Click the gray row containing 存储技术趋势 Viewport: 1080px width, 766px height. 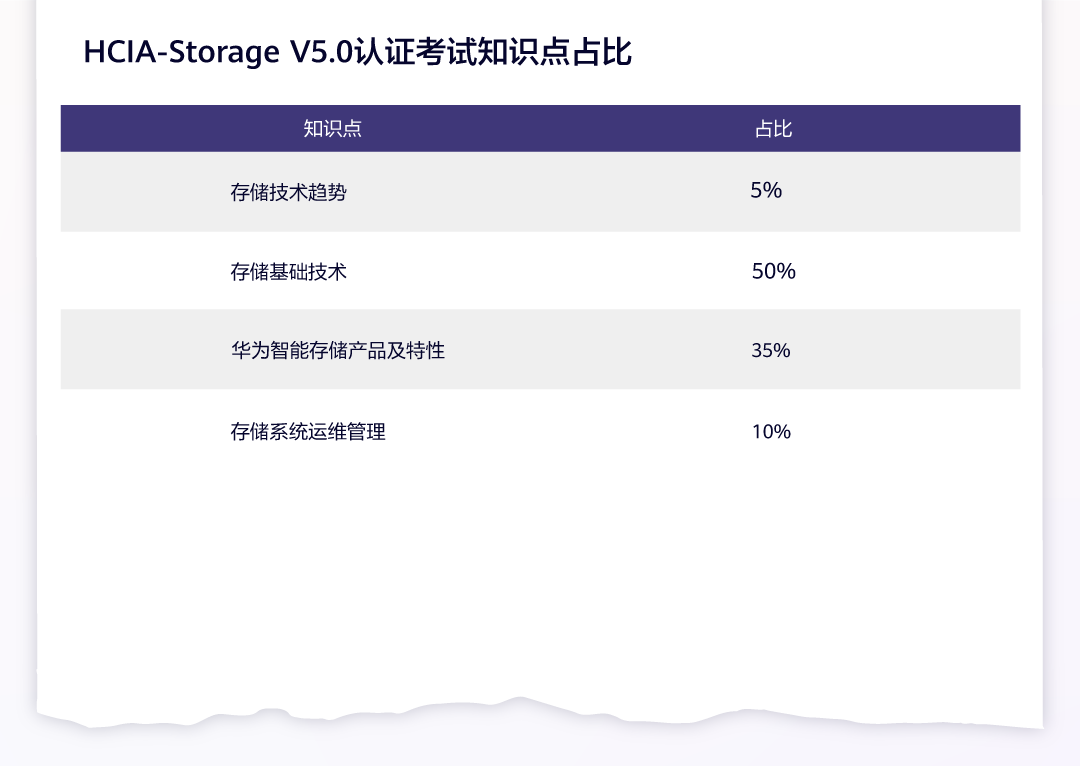click(541, 192)
